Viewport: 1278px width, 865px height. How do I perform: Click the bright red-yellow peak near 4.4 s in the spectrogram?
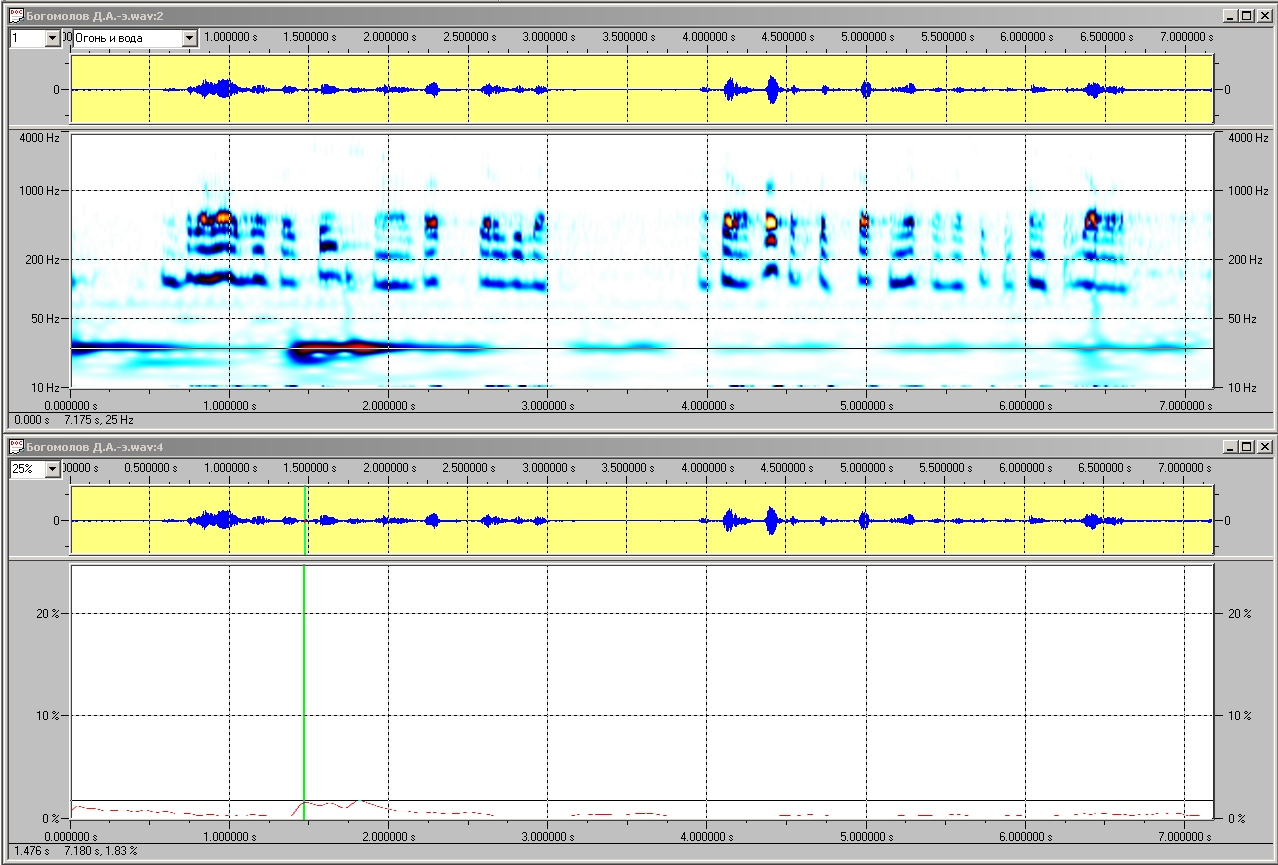coord(771,221)
